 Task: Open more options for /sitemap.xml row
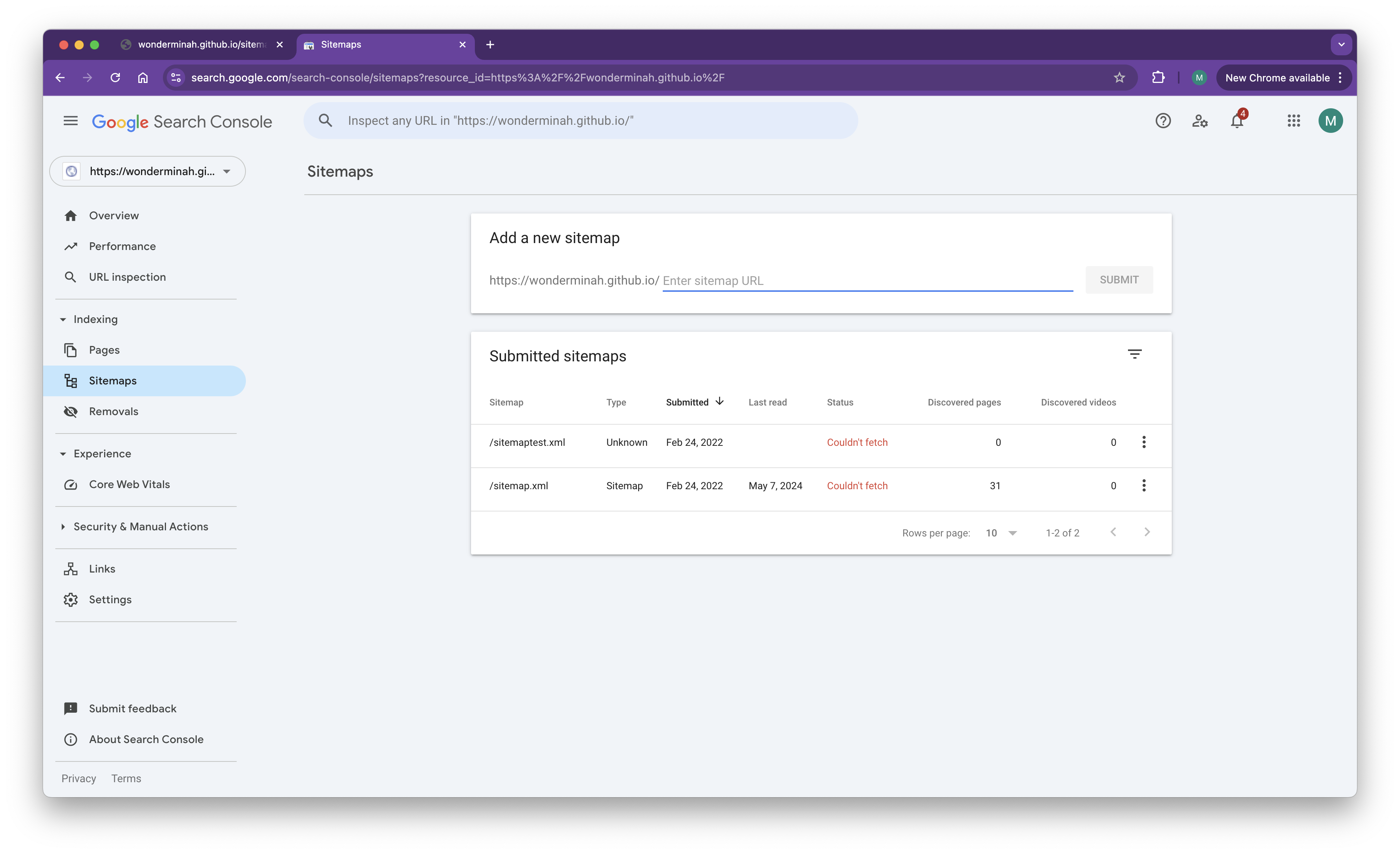tap(1143, 485)
